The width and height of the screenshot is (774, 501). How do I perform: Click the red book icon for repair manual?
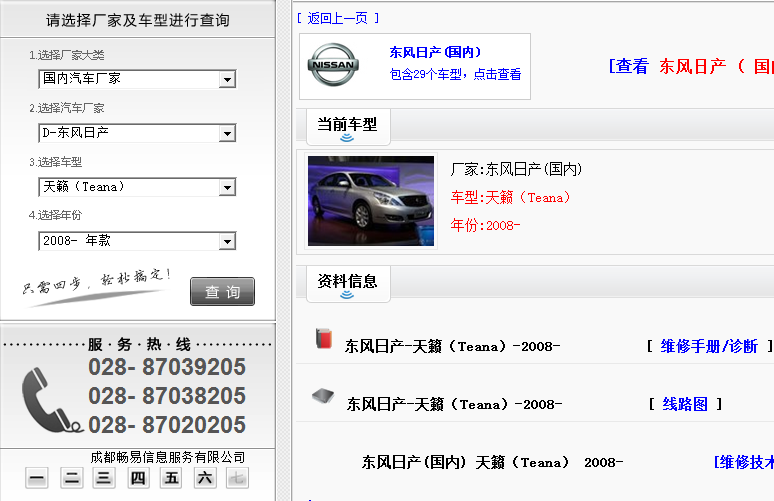point(324,339)
